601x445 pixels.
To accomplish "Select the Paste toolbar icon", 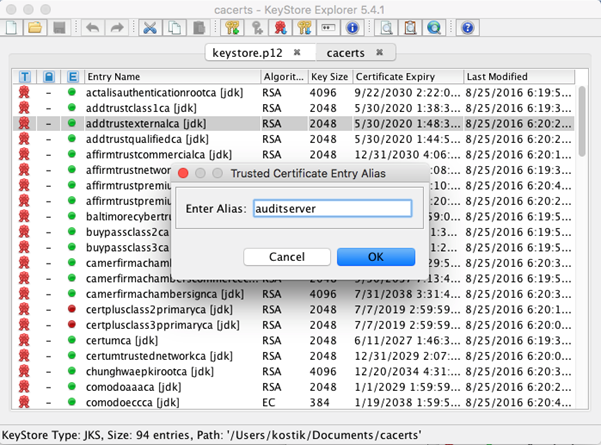I will pos(199,28).
